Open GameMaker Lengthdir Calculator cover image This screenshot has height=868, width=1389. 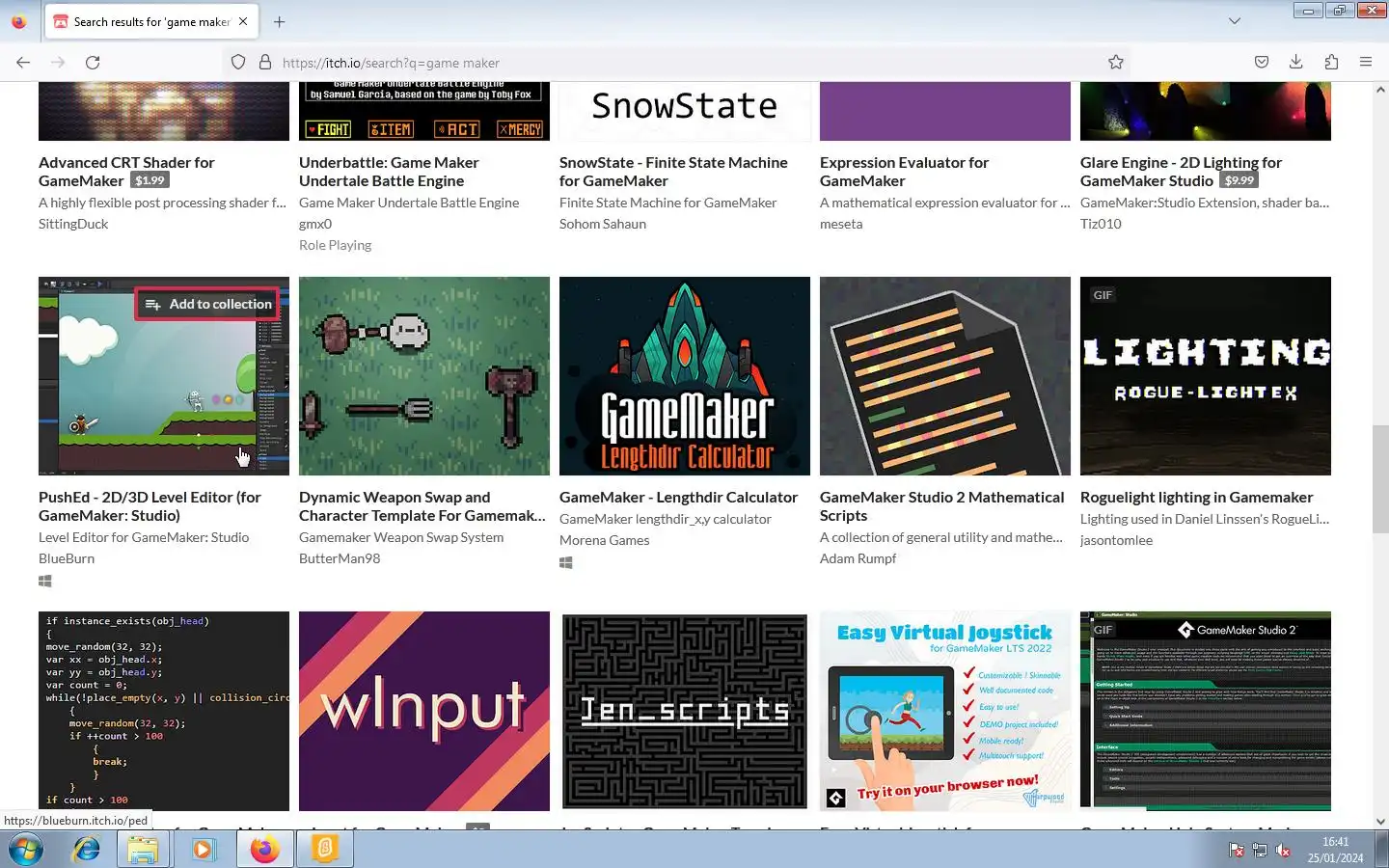tap(685, 376)
